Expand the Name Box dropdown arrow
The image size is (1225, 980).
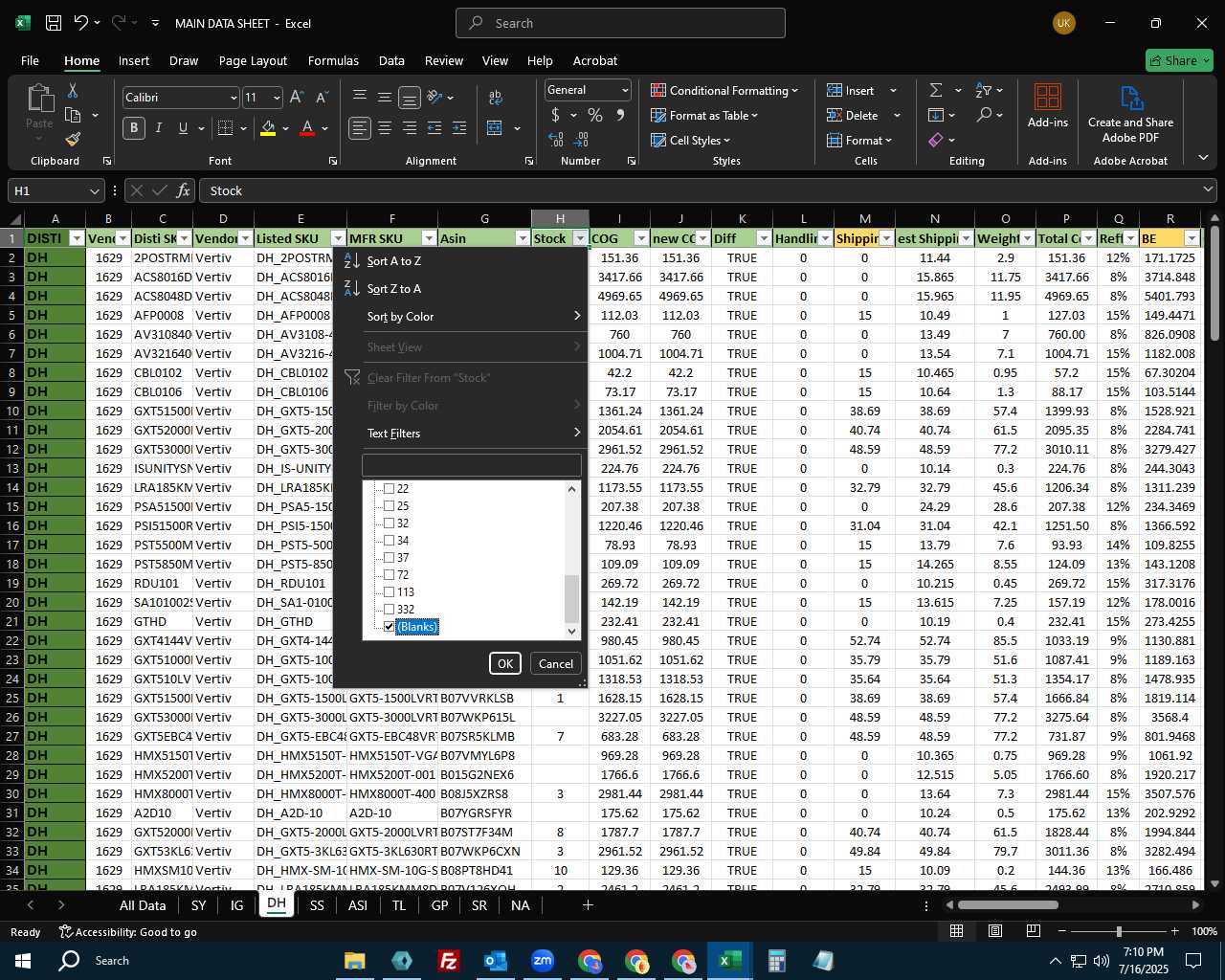(94, 190)
